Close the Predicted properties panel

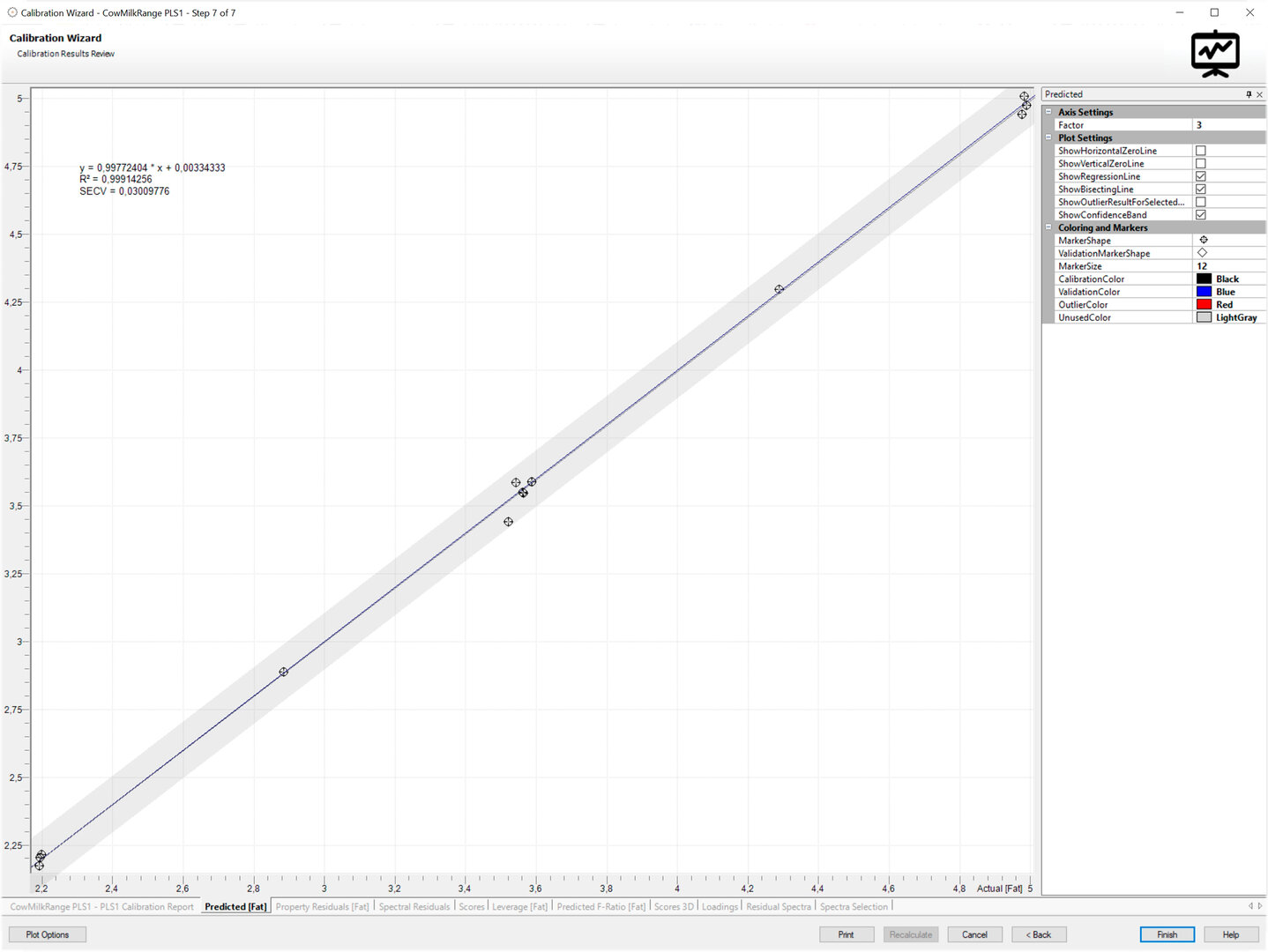(x=1260, y=94)
